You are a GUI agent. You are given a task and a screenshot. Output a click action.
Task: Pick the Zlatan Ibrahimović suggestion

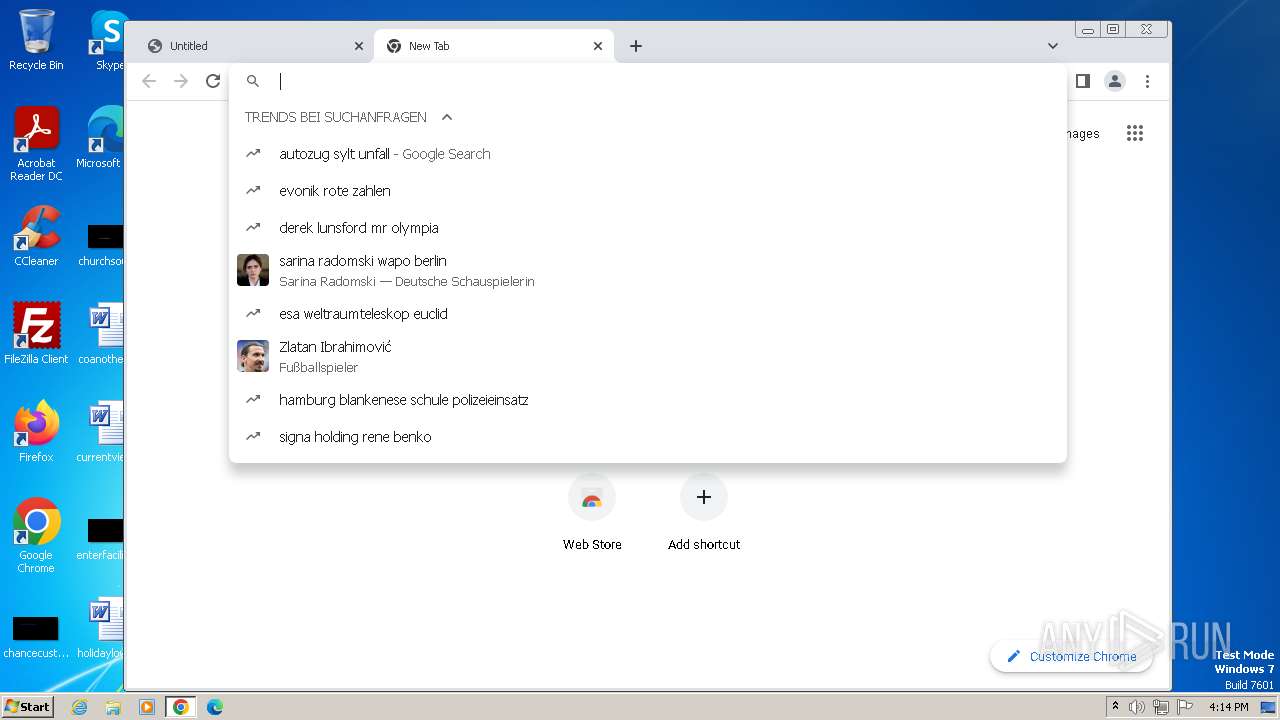pyautogui.click(x=648, y=356)
